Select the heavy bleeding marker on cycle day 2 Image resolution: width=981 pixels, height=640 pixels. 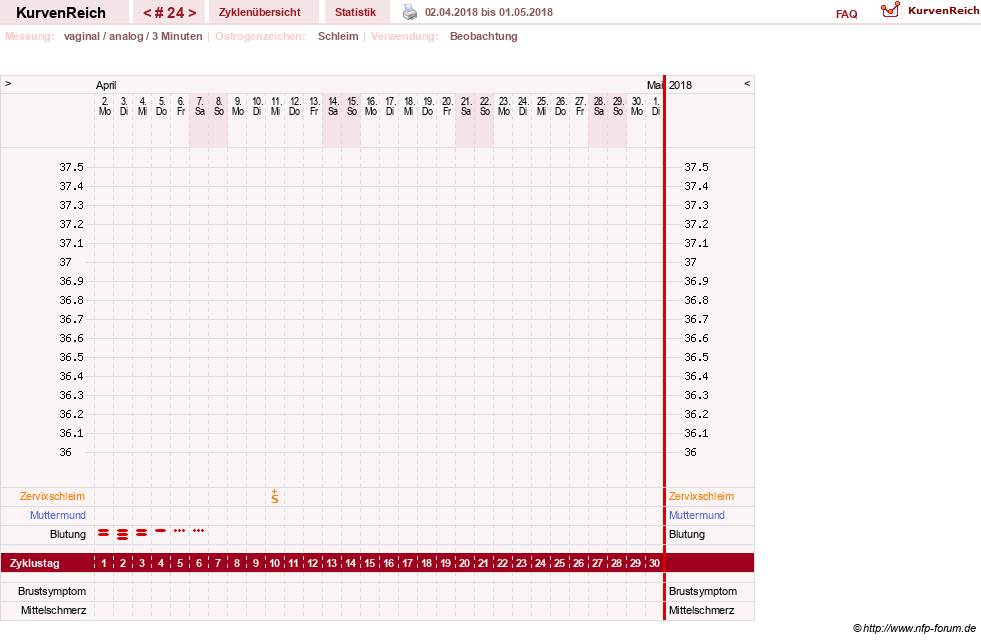[123, 534]
